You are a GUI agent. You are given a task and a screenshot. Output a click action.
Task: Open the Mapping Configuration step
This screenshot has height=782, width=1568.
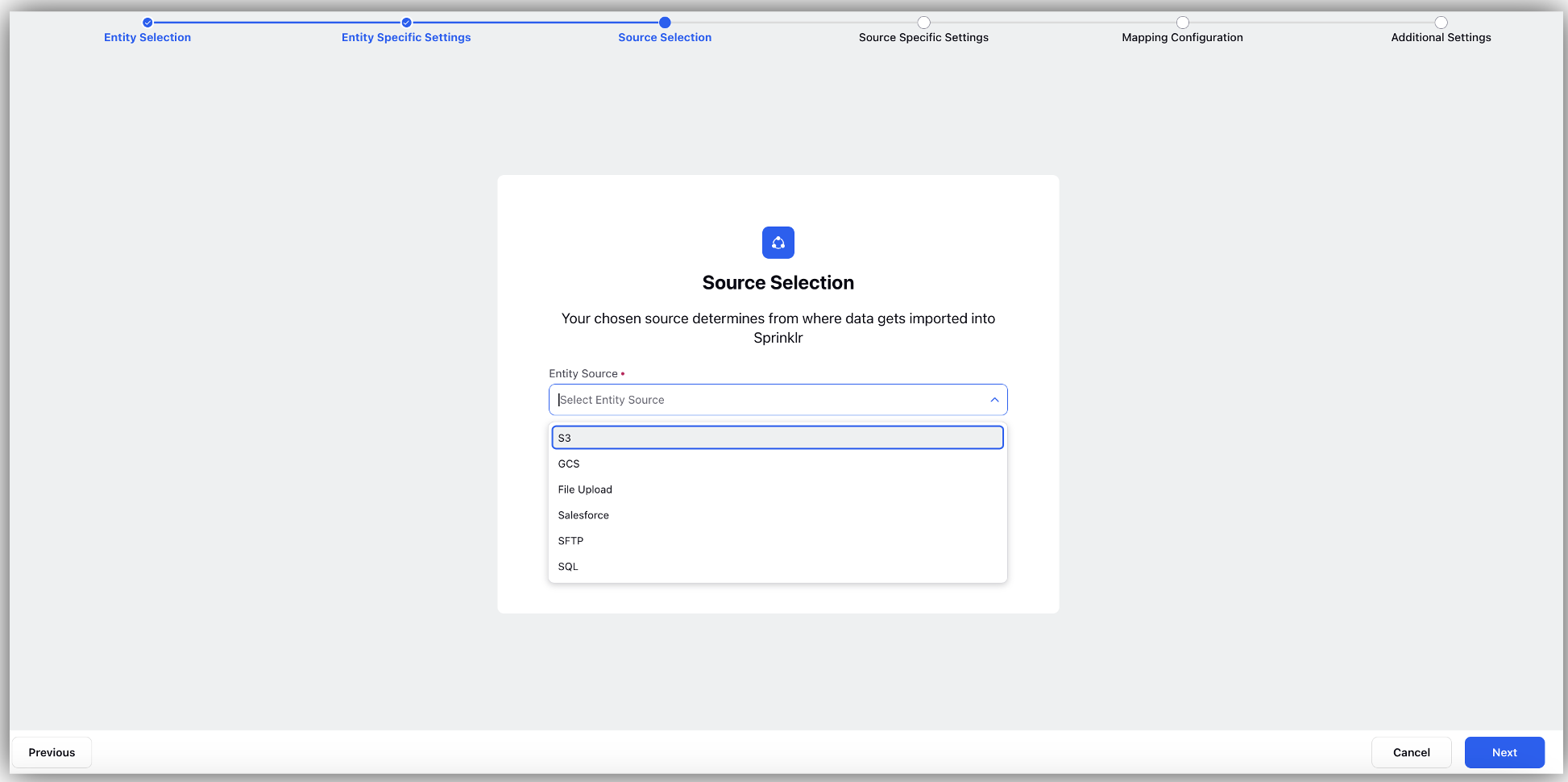pyautogui.click(x=1182, y=37)
